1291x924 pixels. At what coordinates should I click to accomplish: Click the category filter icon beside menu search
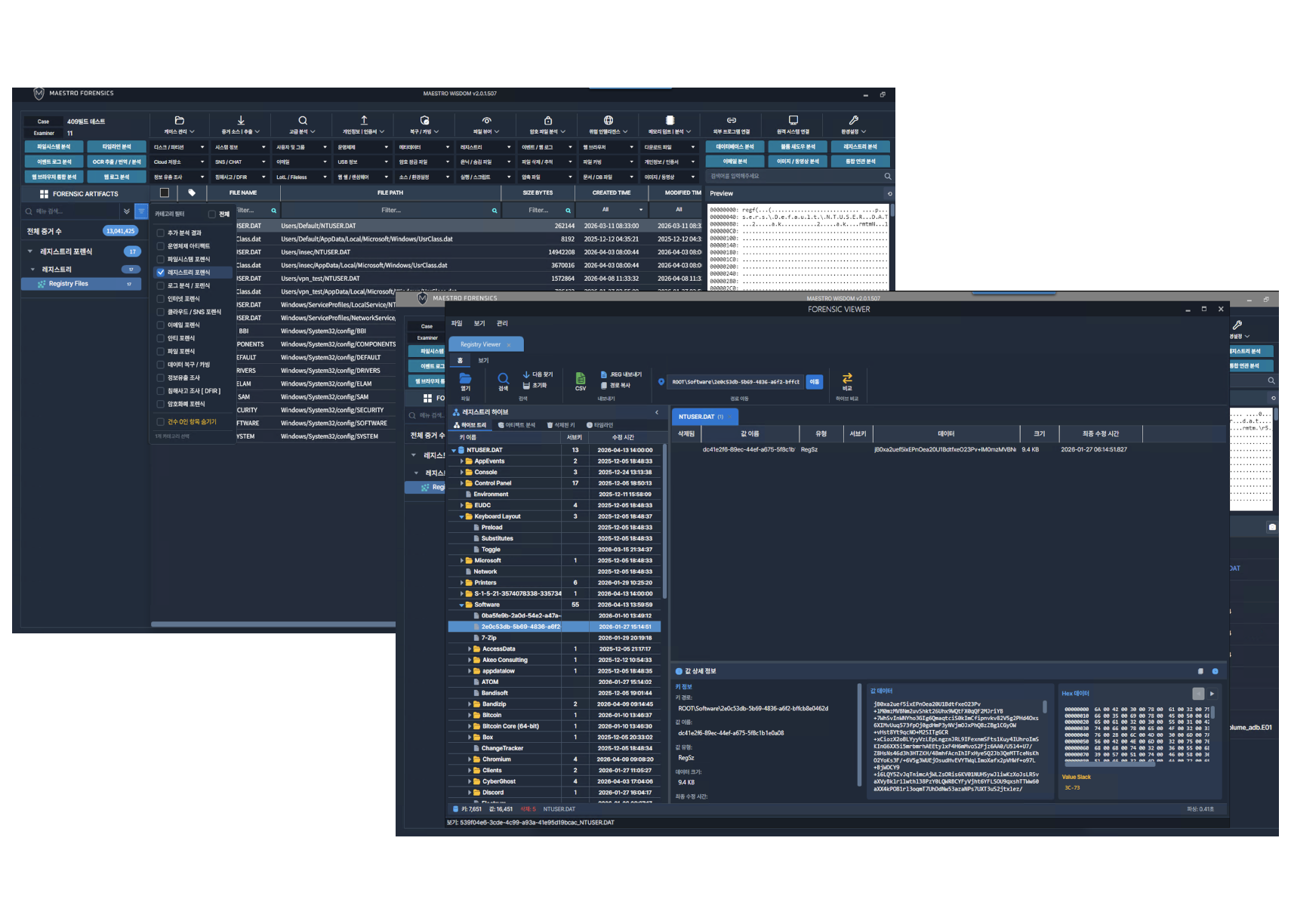(x=140, y=211)
